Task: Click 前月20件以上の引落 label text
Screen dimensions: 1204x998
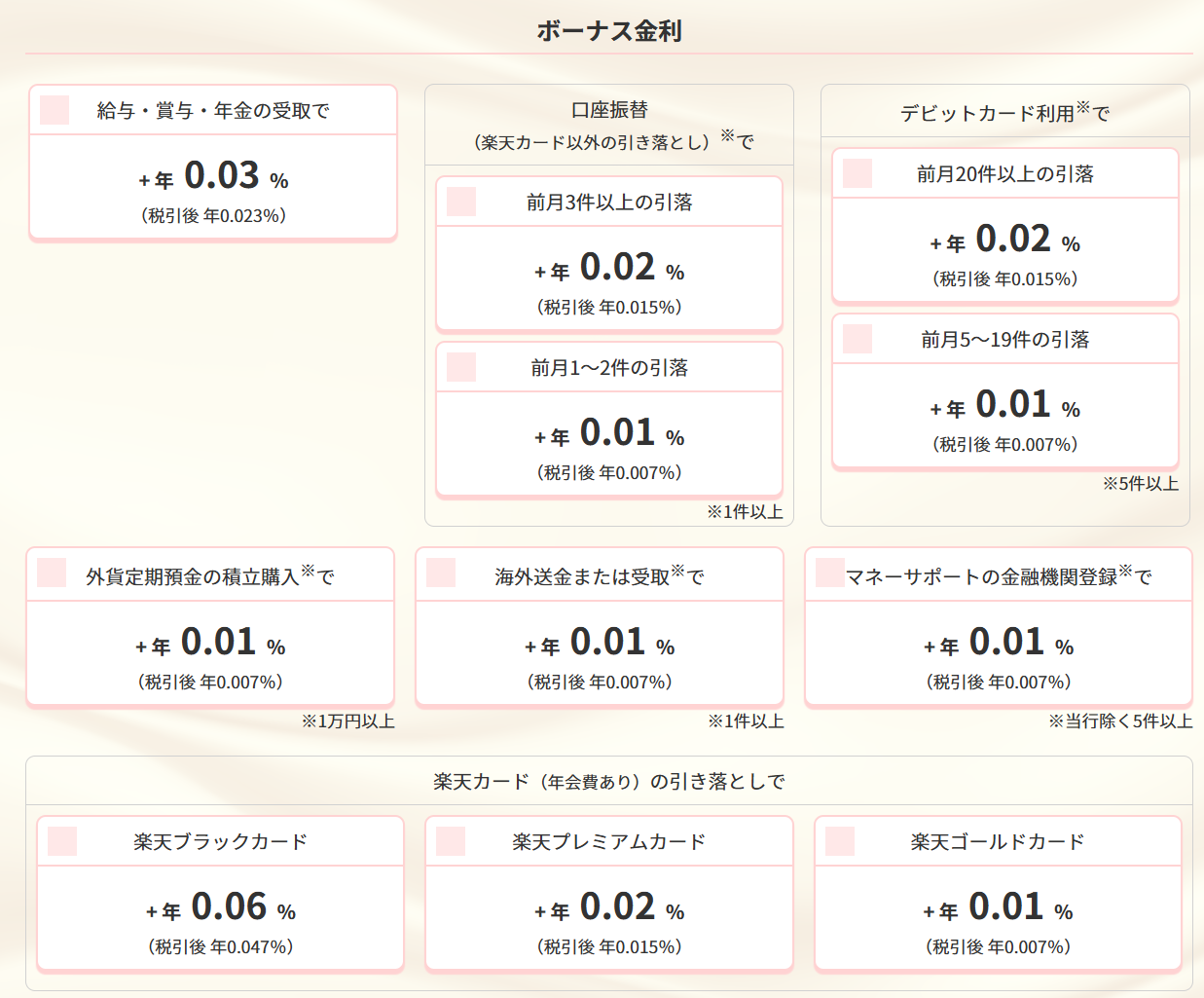Action: click(1005, 174)
